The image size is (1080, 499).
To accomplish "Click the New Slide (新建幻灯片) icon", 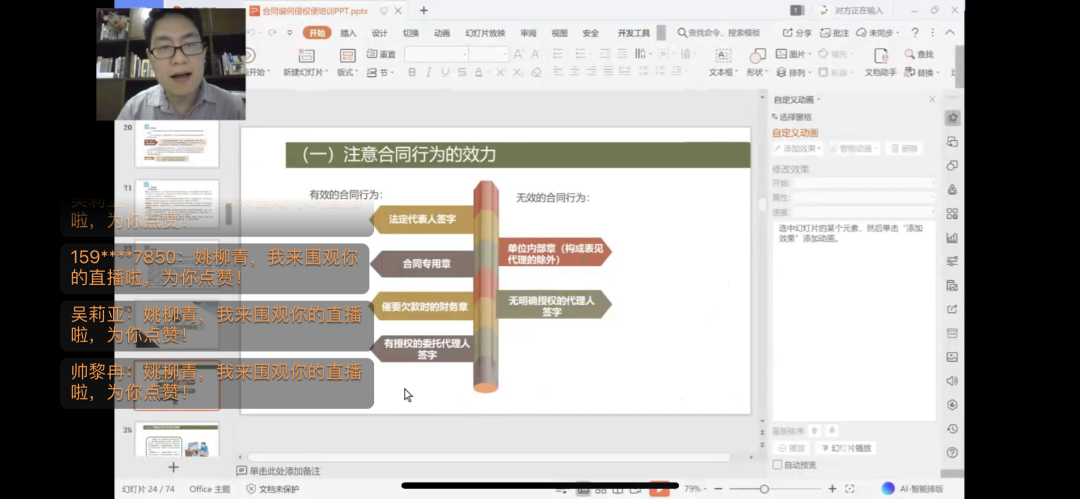I will pos(303,56).
